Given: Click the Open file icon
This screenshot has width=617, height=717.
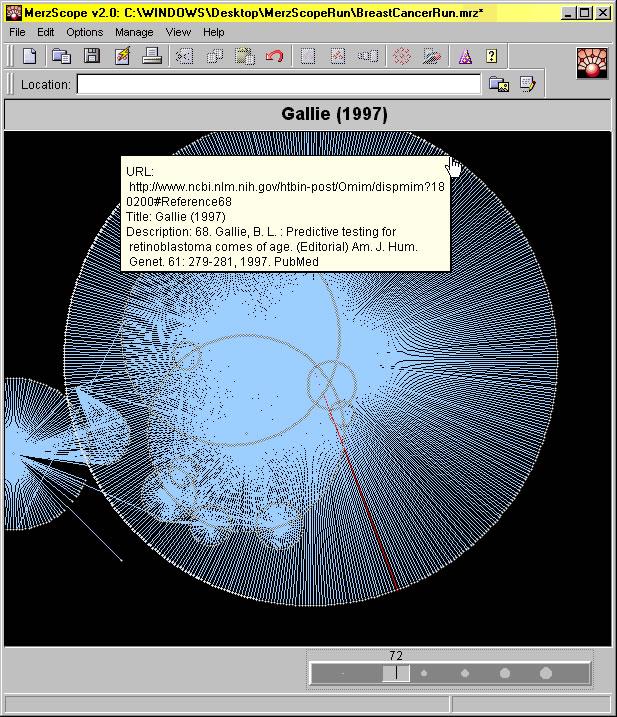Looking at the screenshot, I should pyautogui.click(x=61, y=56).
